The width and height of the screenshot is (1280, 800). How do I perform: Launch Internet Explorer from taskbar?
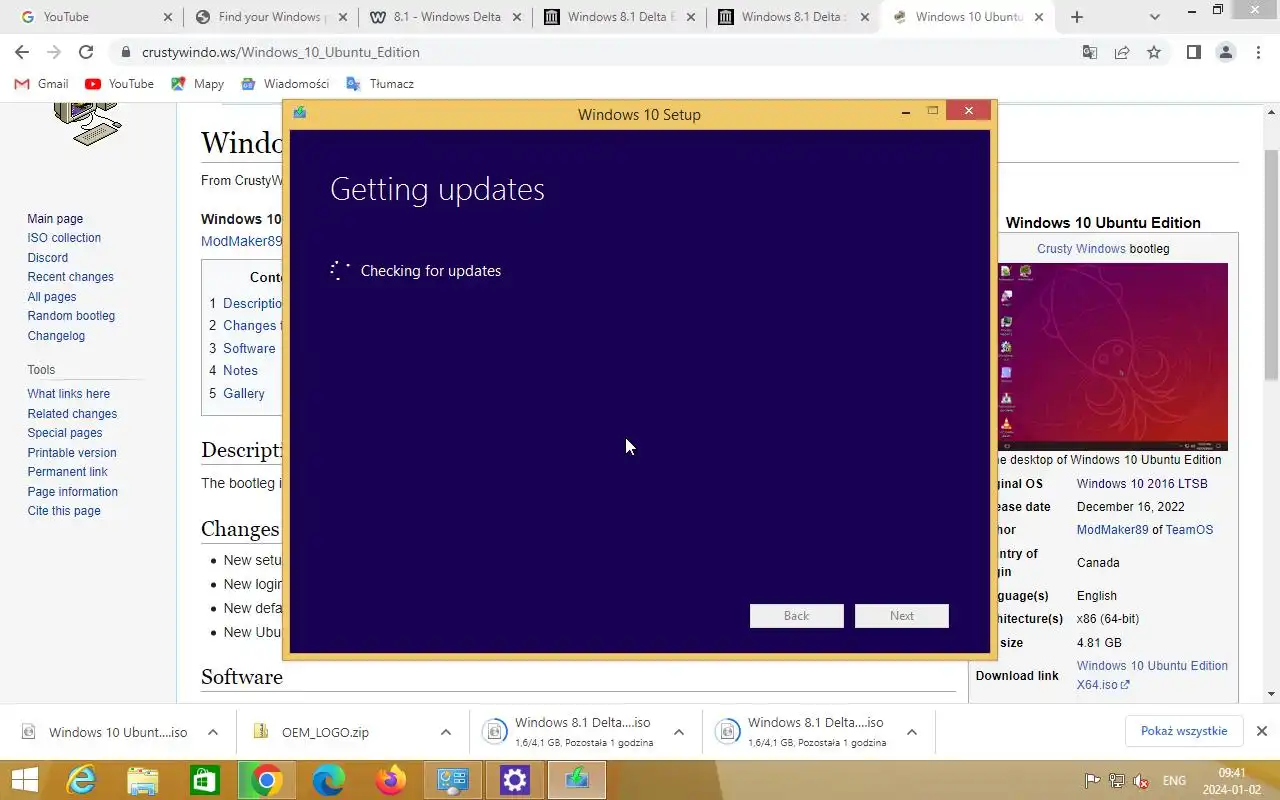tap(80, 780)
